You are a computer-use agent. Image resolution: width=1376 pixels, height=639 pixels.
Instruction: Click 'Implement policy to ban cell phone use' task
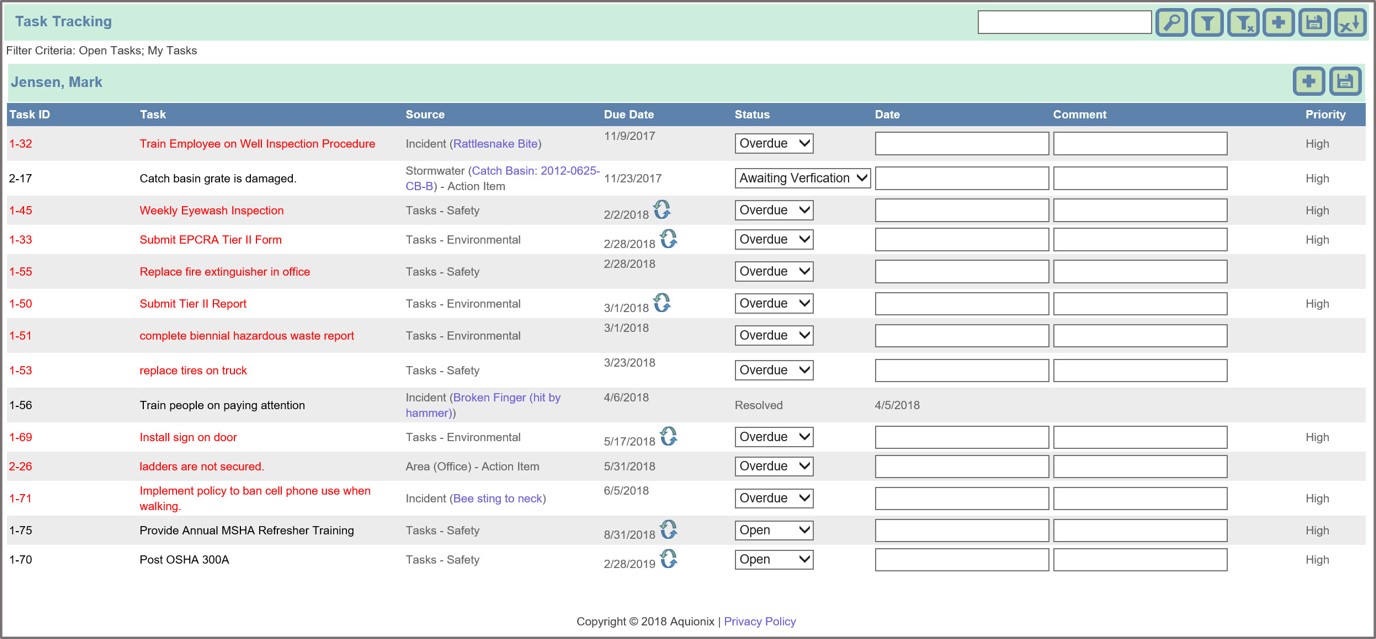tap(255, 498)
